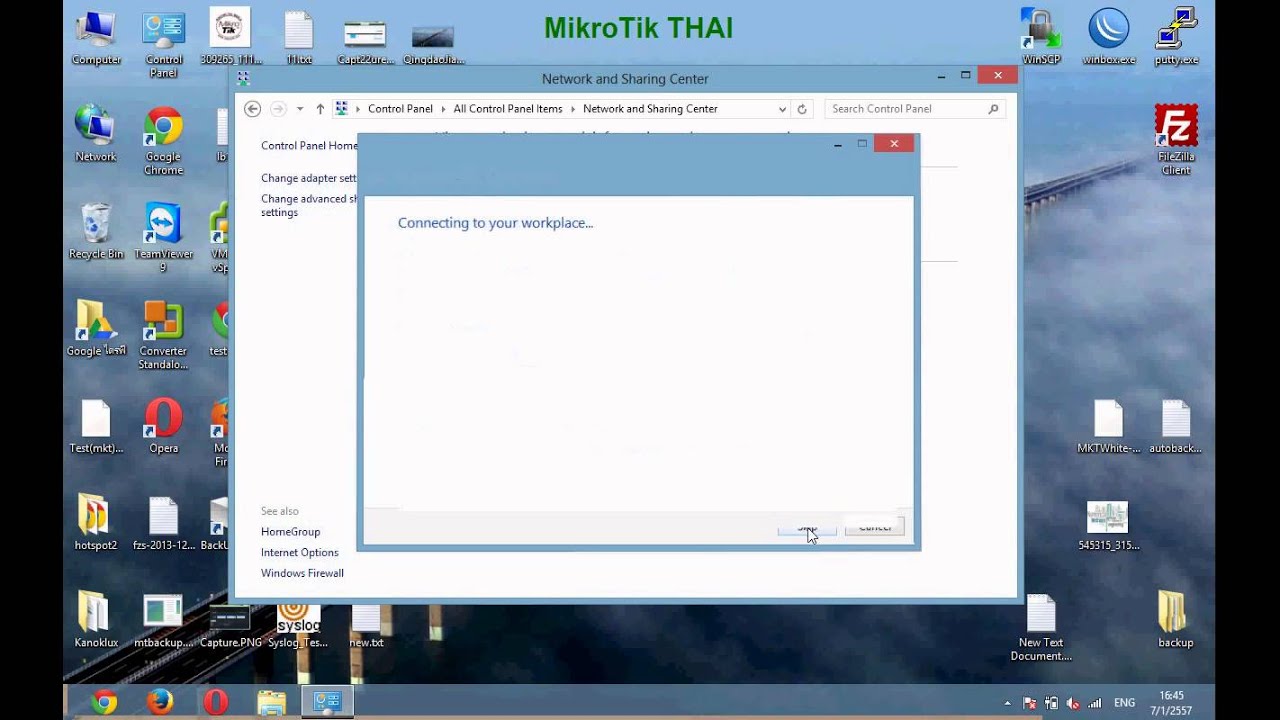Select the MKTWhite file icon
1280x720 pixels.
[1109, 426]
